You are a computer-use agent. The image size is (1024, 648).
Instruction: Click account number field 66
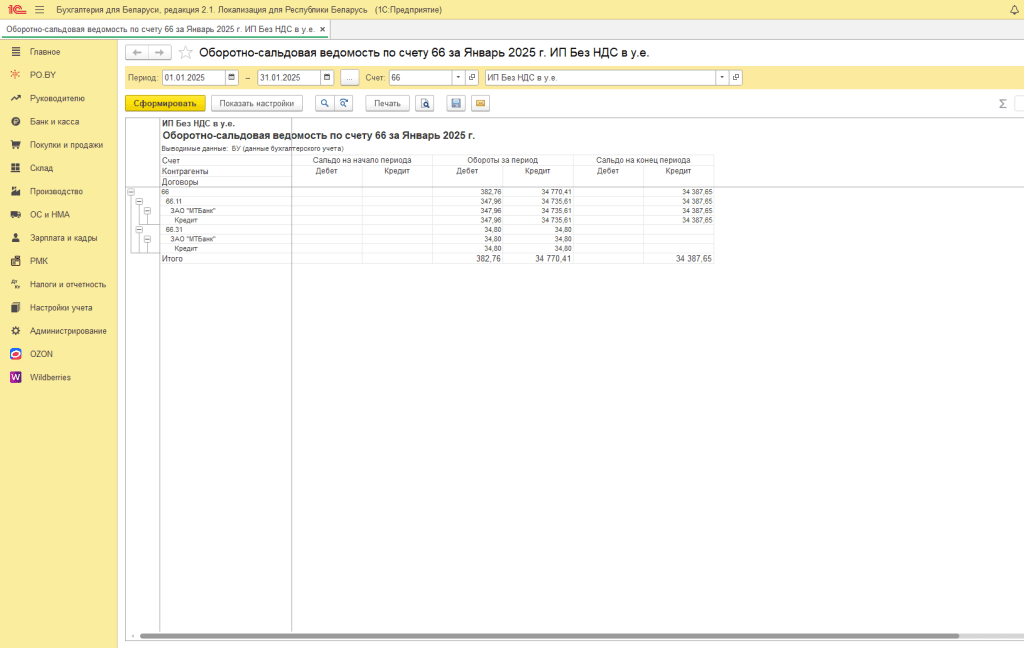tap(421, 77)
